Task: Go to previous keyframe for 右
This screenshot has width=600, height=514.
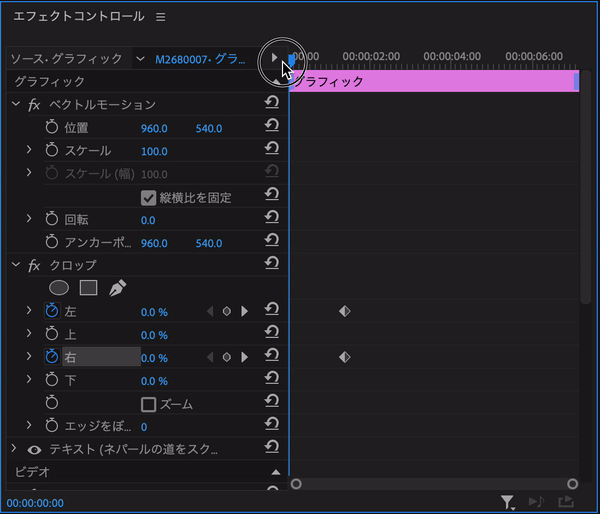Action: (x=210, y=357)
